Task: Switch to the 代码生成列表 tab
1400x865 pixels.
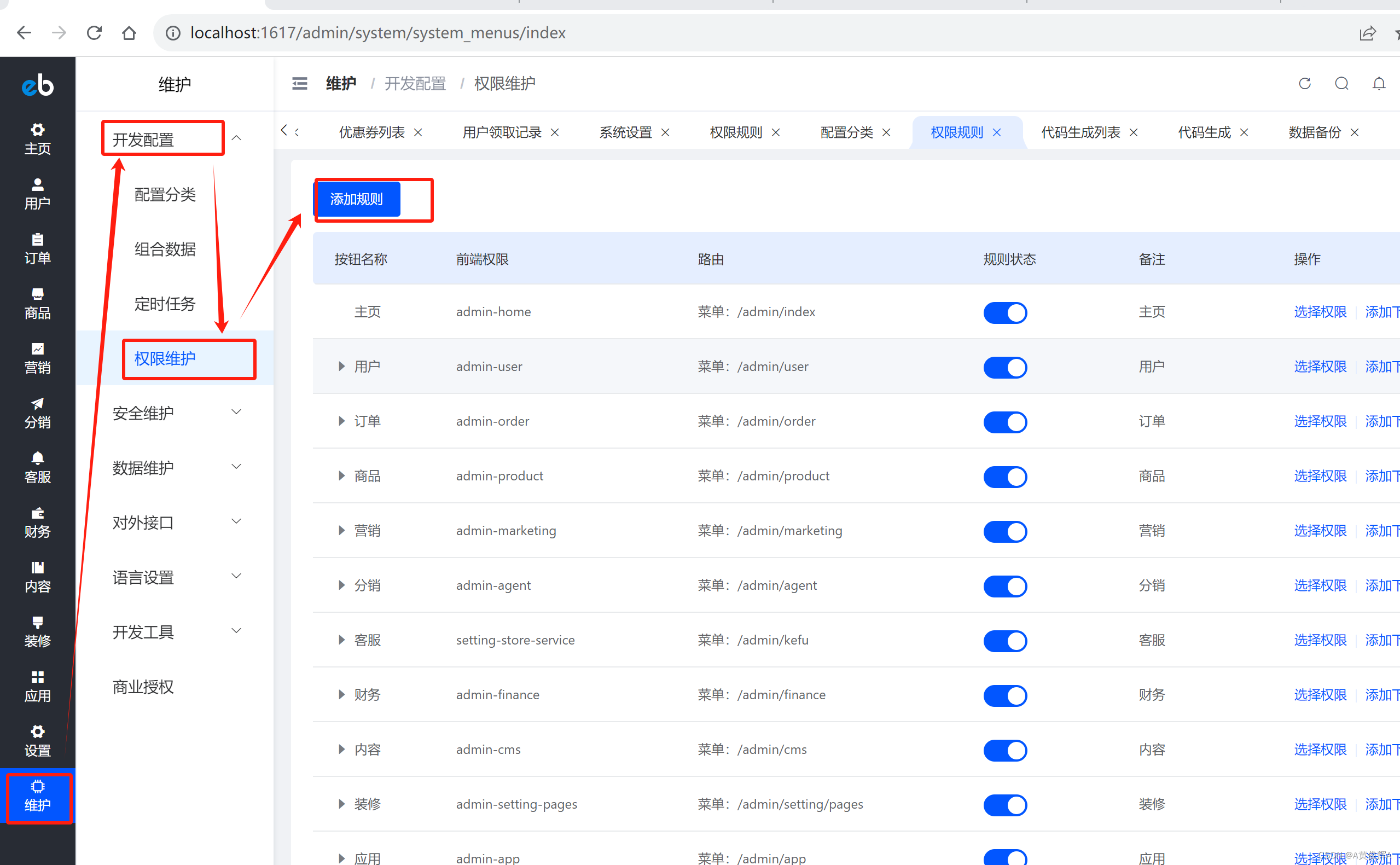Action: [1080, 132]
